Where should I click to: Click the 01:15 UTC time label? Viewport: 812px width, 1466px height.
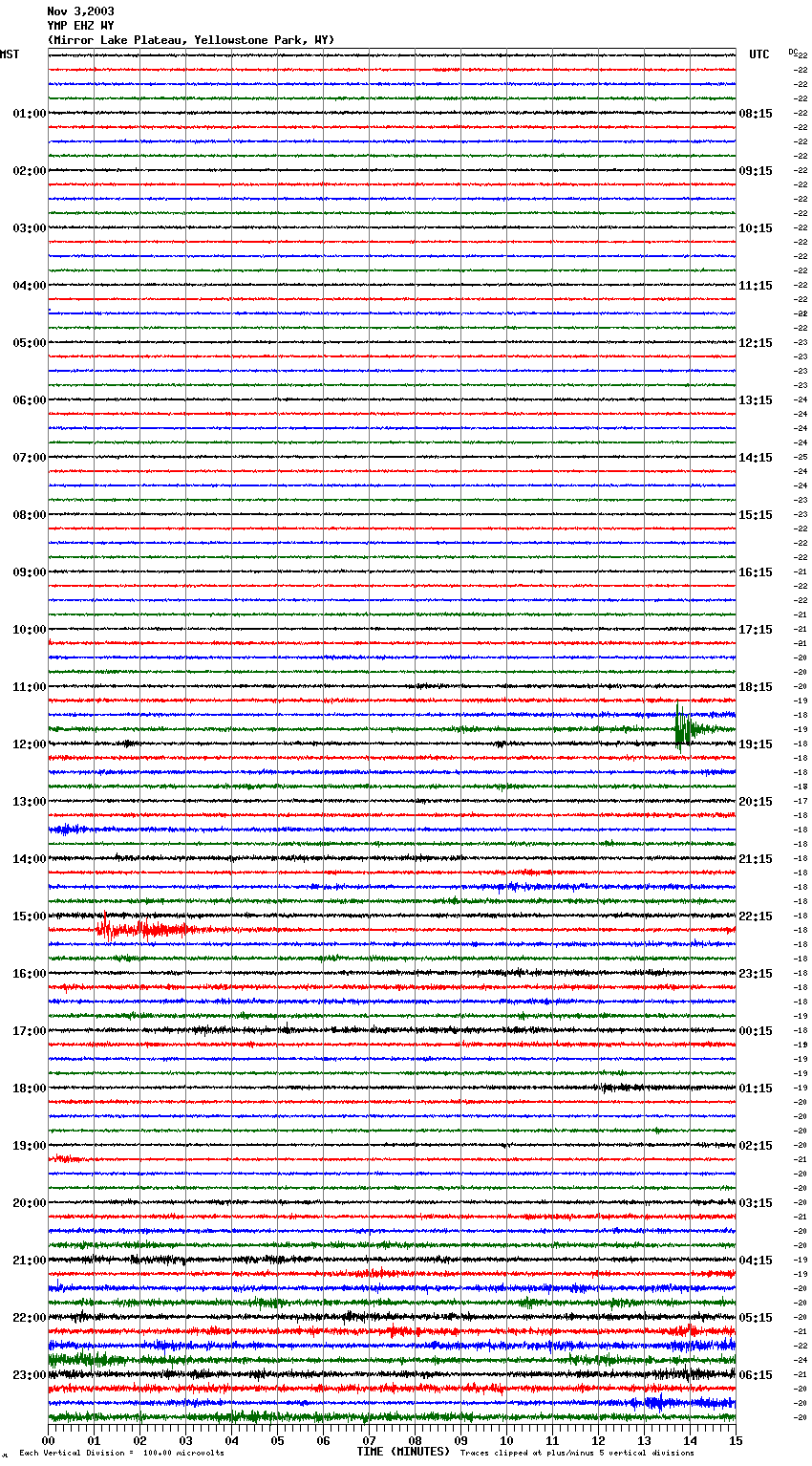756,1089
